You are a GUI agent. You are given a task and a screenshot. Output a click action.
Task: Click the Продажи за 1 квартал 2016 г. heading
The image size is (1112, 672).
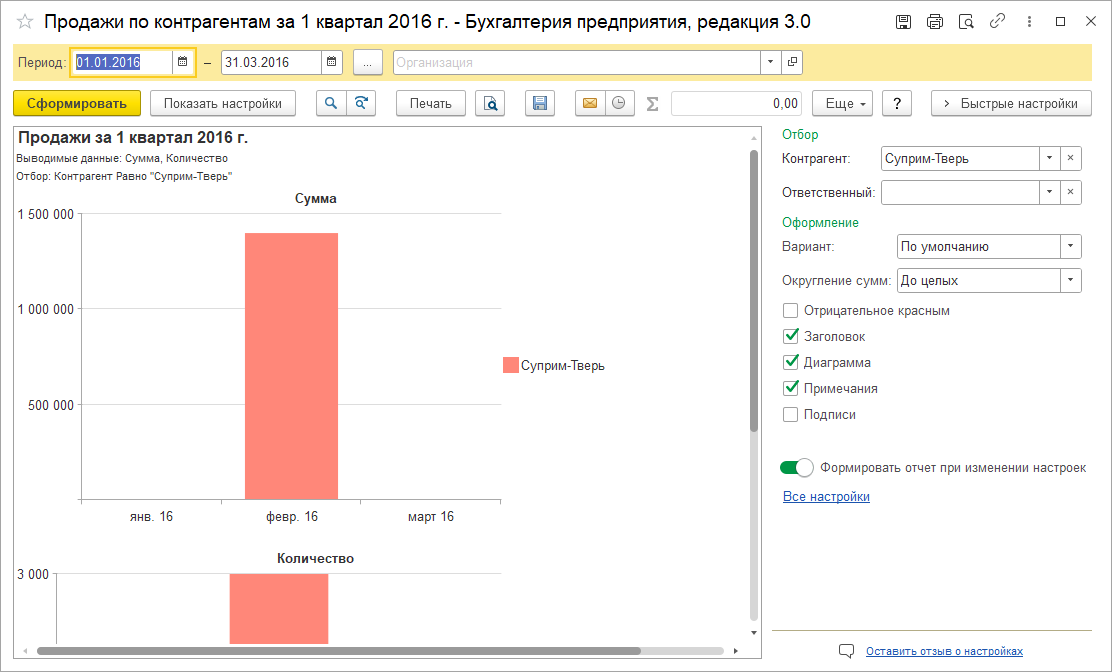133,138
